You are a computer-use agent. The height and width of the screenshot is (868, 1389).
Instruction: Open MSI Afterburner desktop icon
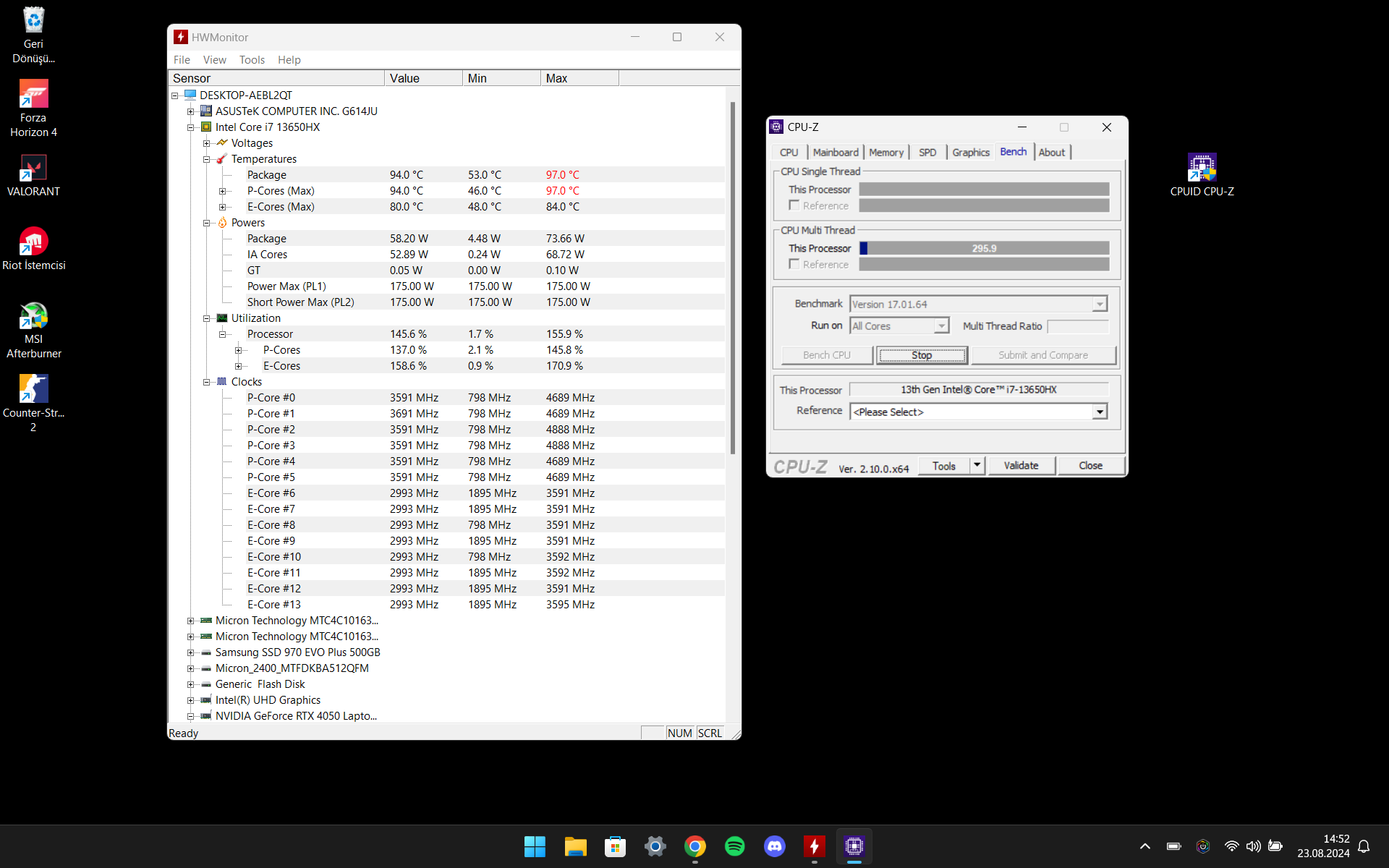[33, 317]
